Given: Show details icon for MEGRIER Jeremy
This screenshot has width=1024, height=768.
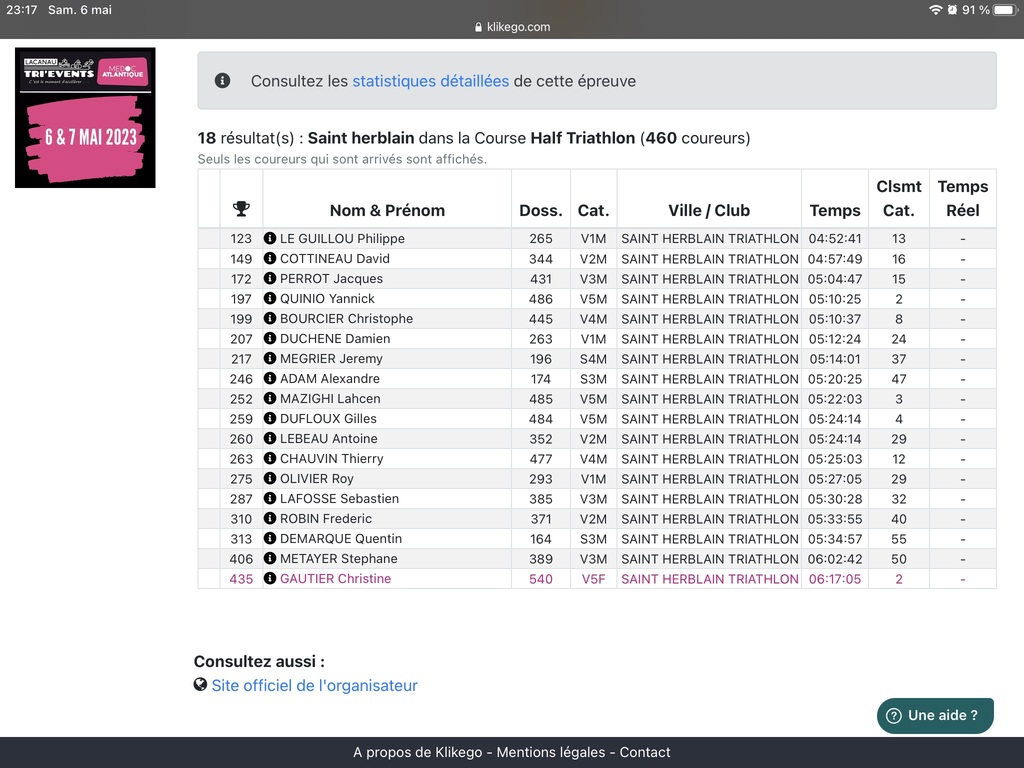Looking at the screenshot, I should (270, 359).
